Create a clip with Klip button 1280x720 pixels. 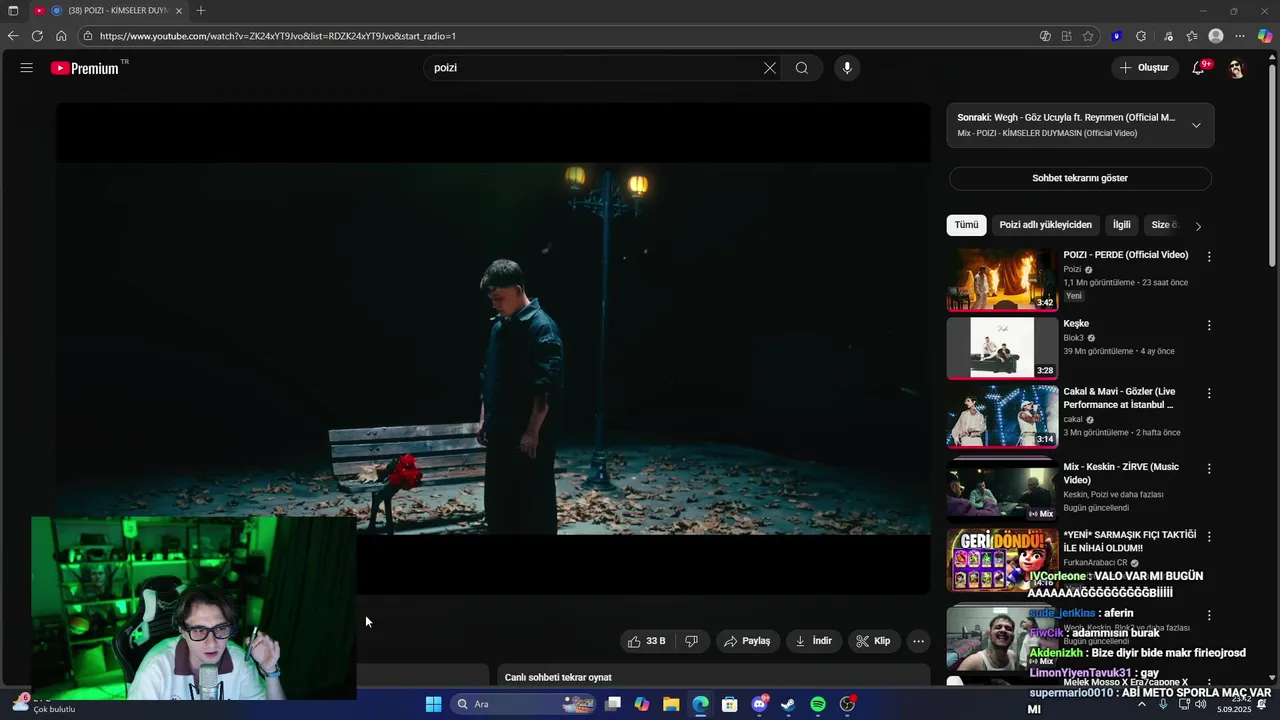[873, 641]
